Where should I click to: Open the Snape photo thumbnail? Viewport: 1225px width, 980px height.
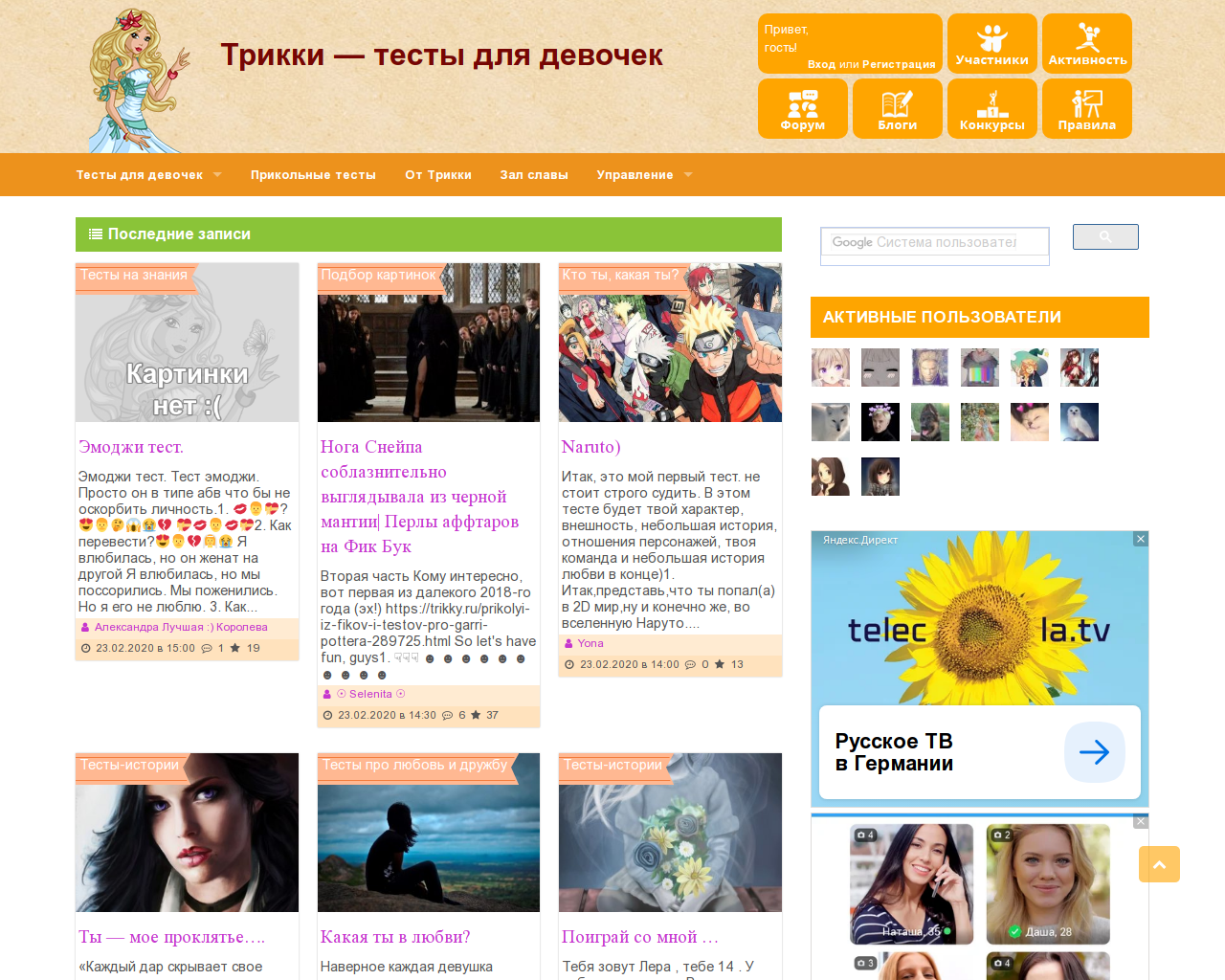429,343
